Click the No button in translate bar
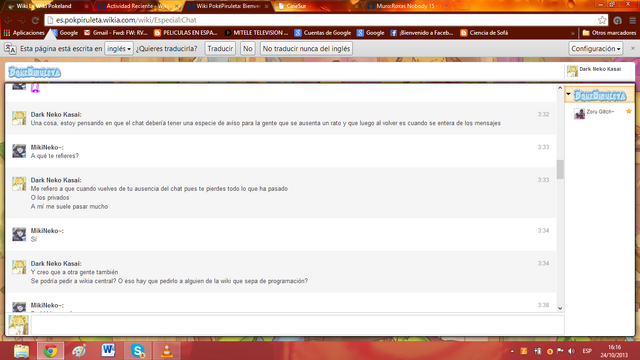 [x=247, y=49]
